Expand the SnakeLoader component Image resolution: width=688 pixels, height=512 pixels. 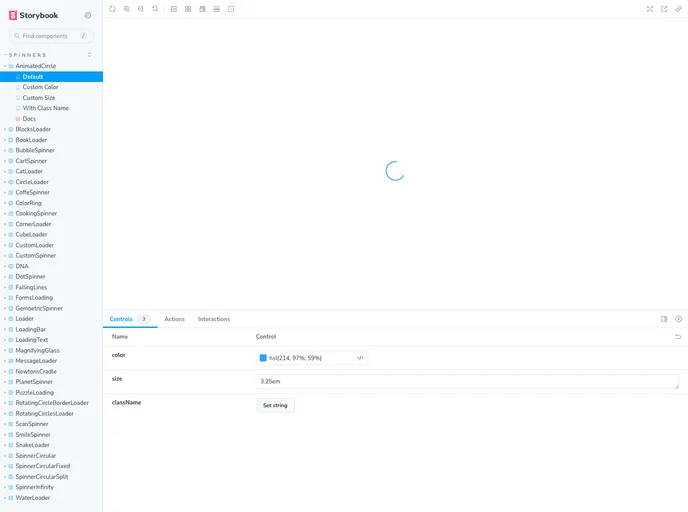pos(32,445)
